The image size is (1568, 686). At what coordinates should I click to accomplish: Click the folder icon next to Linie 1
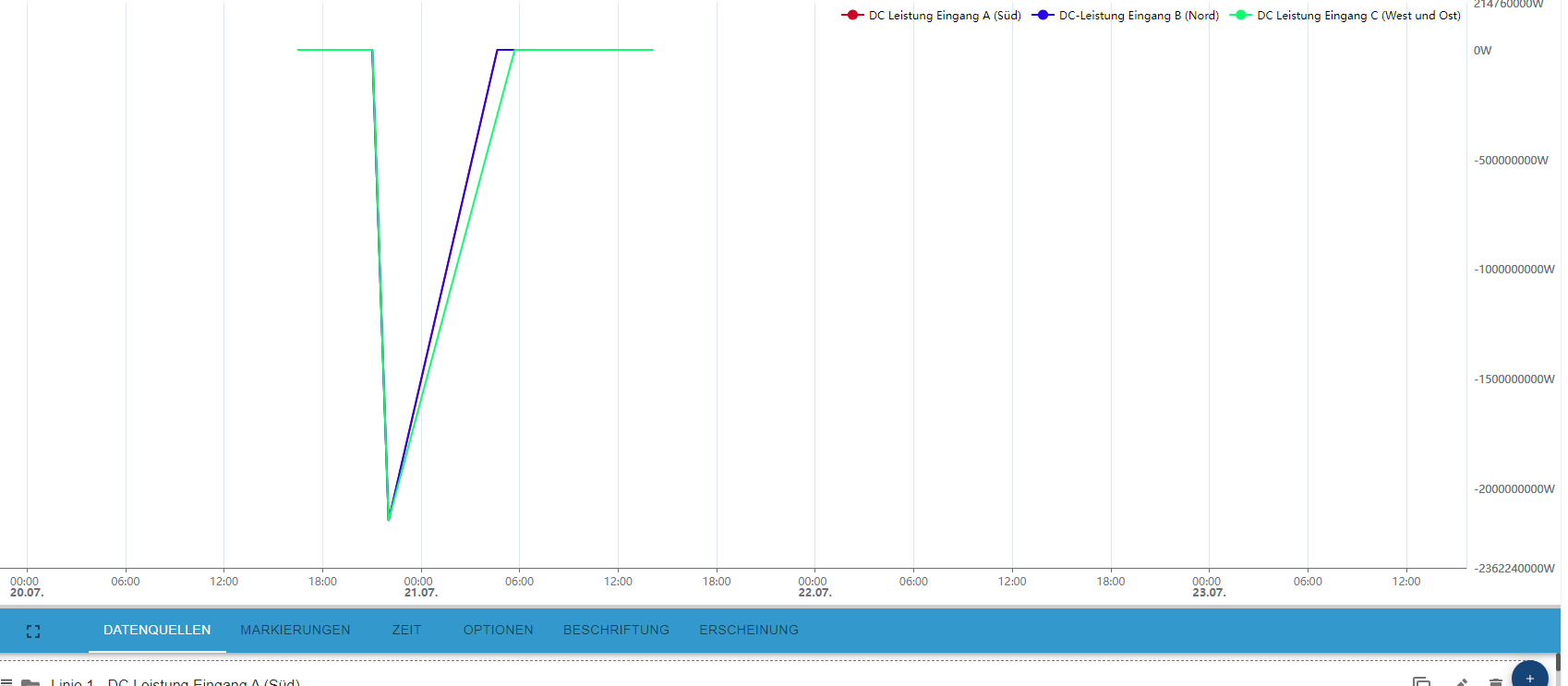pos(30,682)
